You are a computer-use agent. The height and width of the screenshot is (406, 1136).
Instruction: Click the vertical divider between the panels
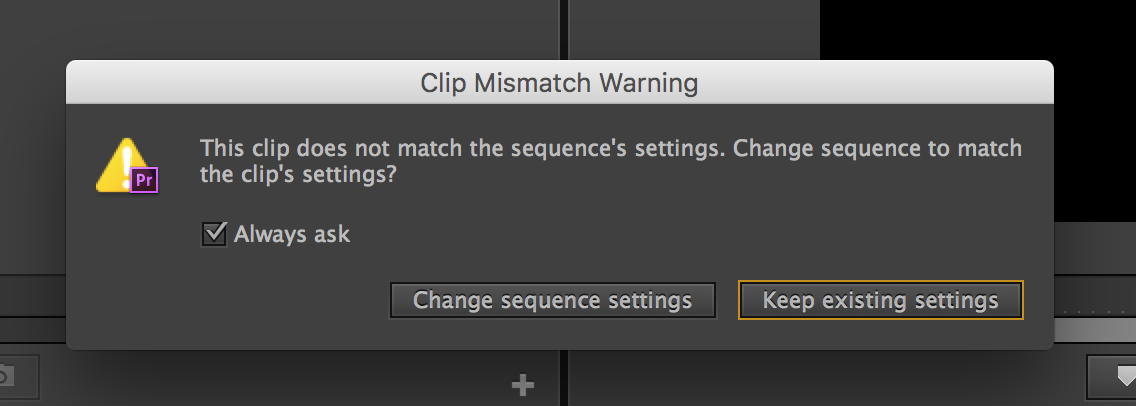point(565,30)
